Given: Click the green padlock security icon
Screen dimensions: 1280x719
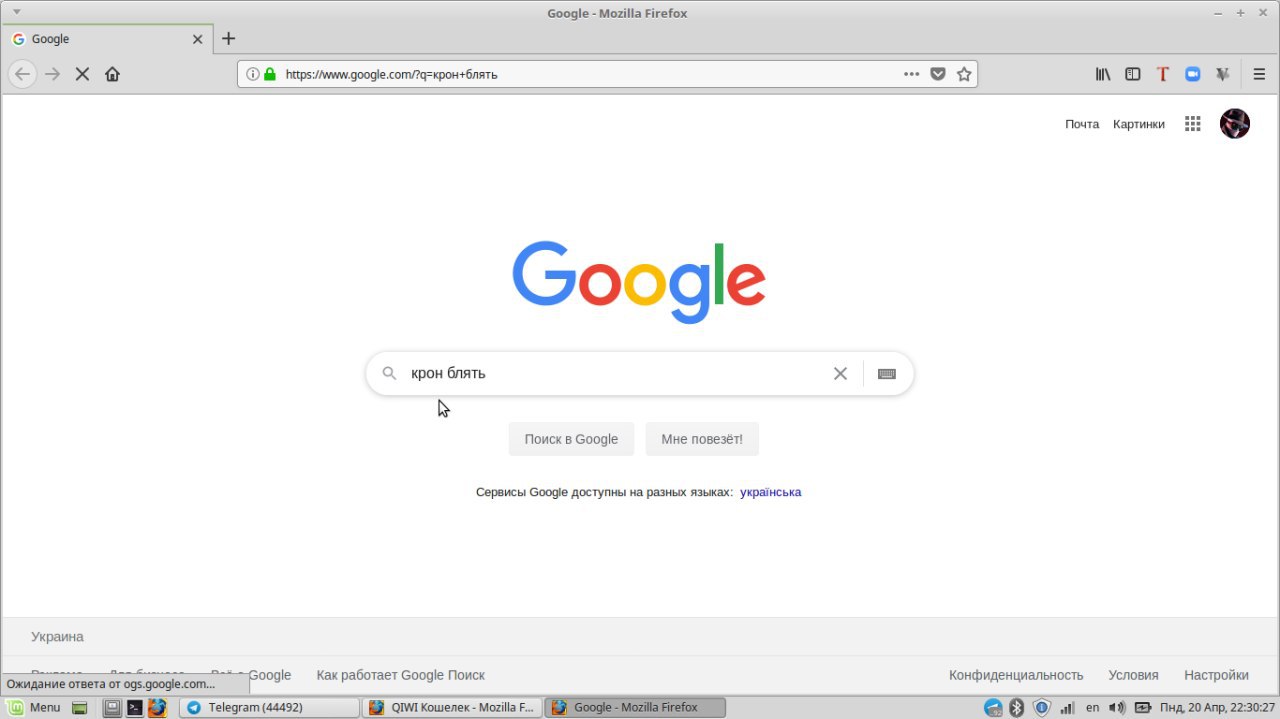Looking at the screenshot, I should (x=270, y=74).
